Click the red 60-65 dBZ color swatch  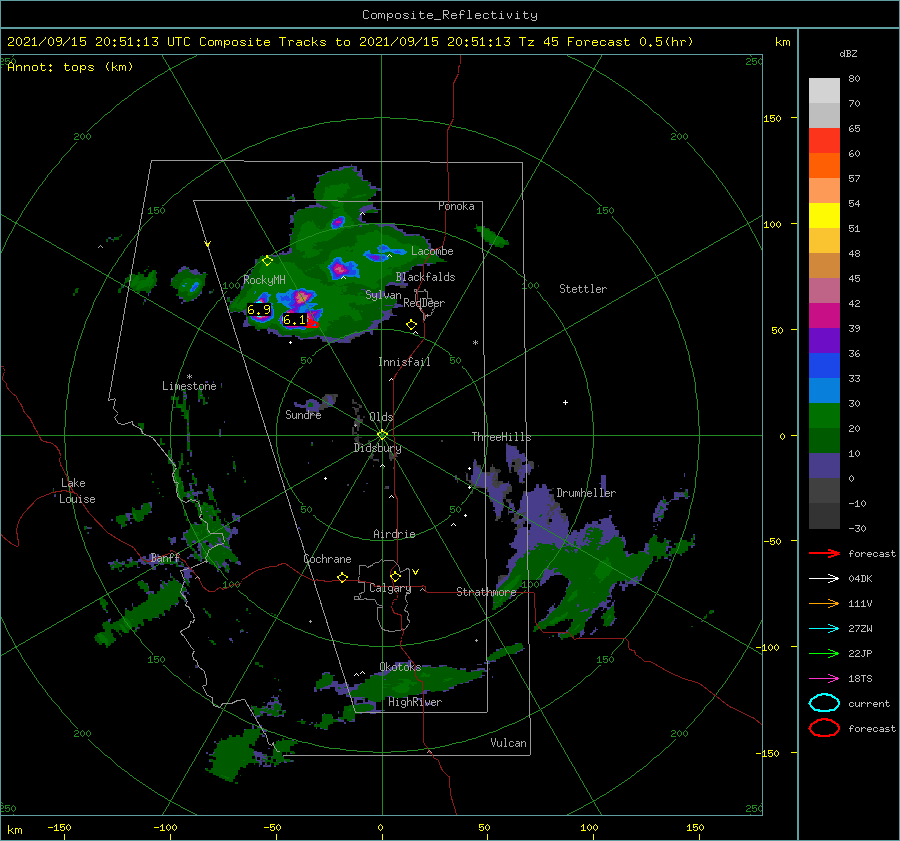point(824,141)
